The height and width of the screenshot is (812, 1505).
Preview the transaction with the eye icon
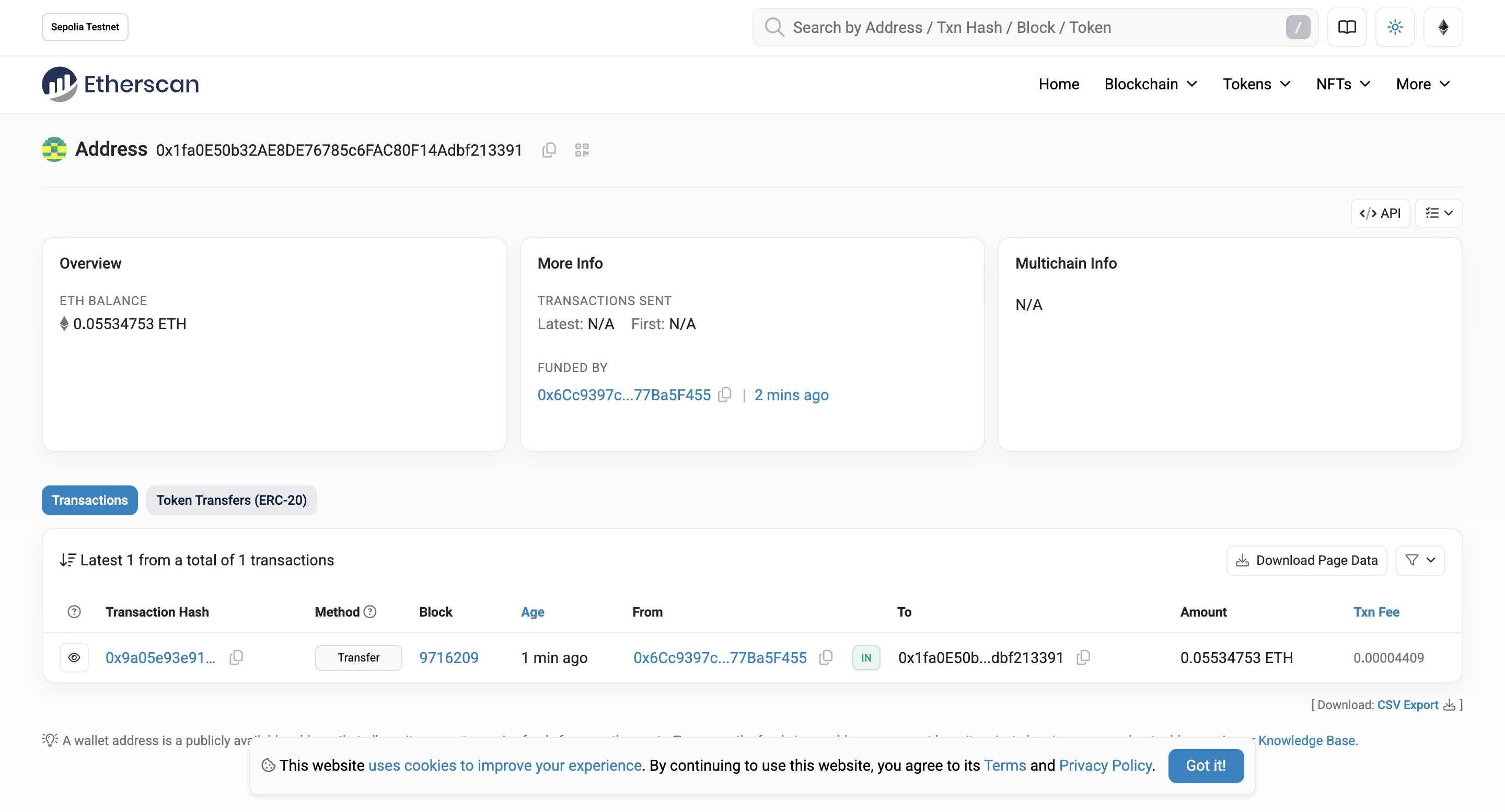pyautogui.click(x=74, y=658)
